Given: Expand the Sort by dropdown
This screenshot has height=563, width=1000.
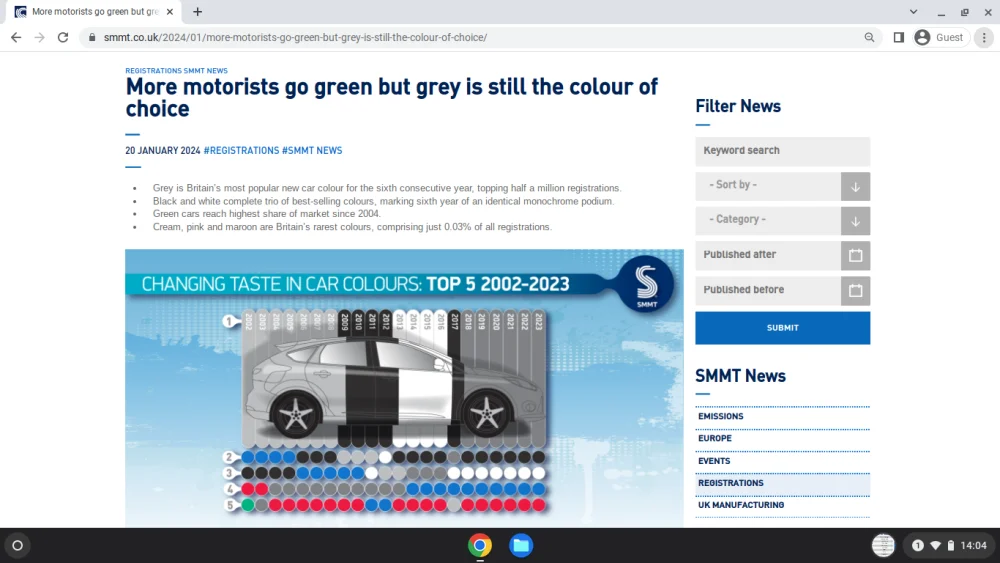Looking at the screenshot, I should 768,186.
